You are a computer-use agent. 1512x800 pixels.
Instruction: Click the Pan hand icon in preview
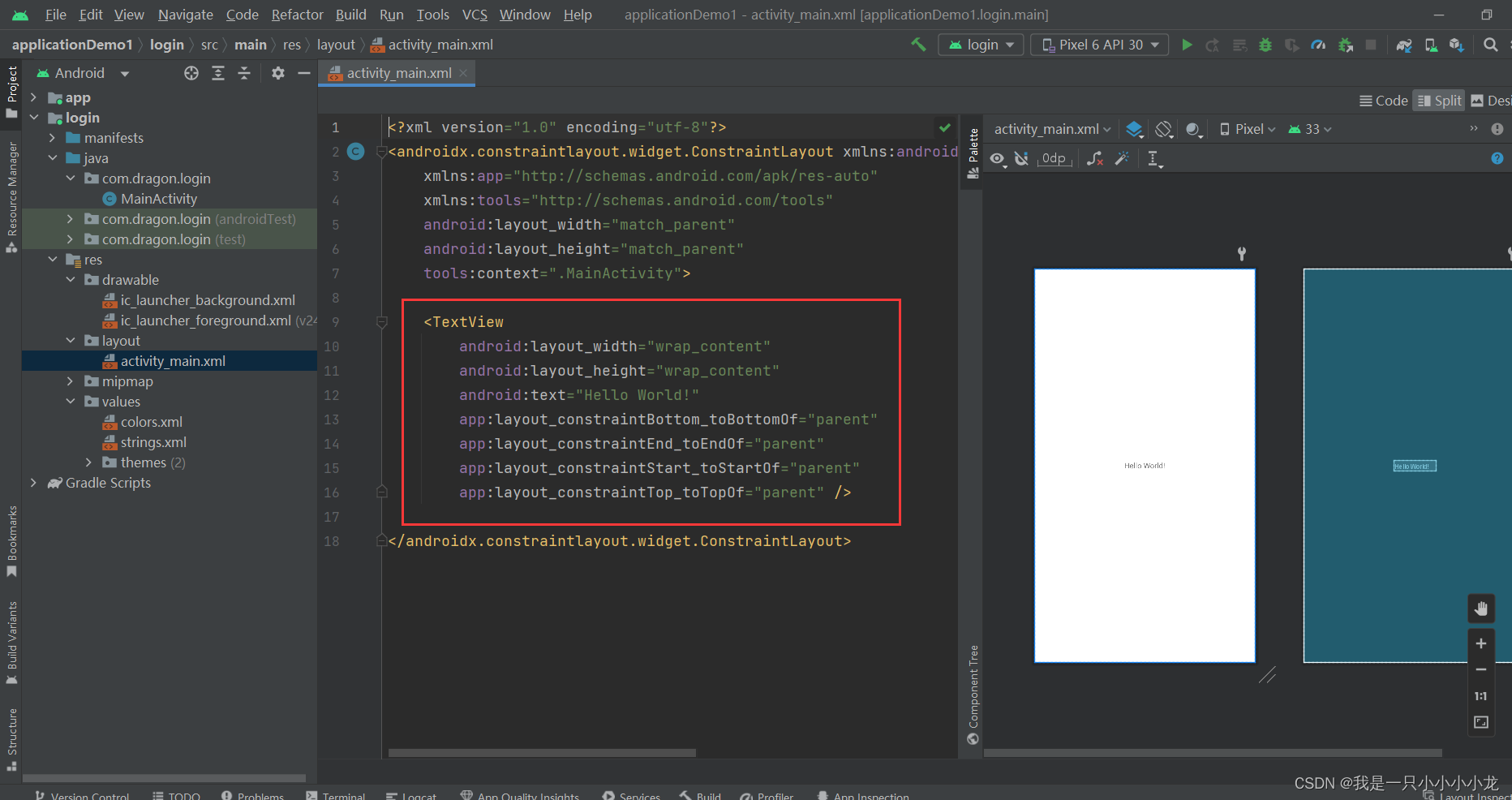pyautogui.click(x=1481, y=609)
